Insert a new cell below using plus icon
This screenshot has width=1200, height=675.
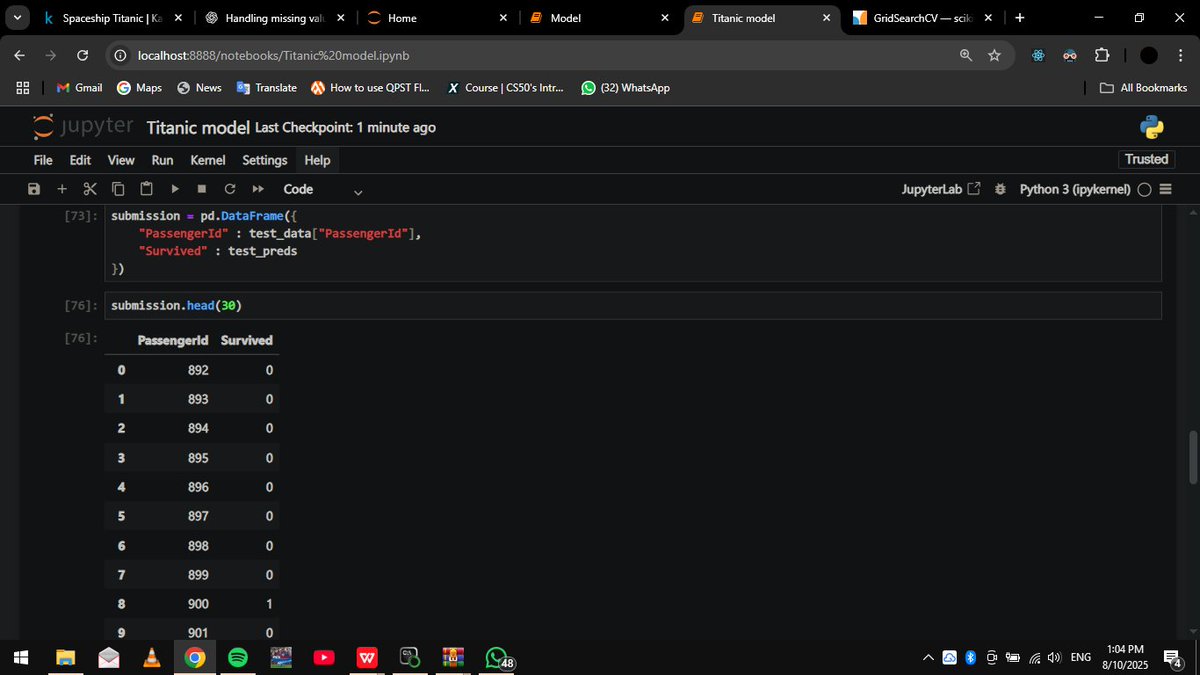click(62, 189)
